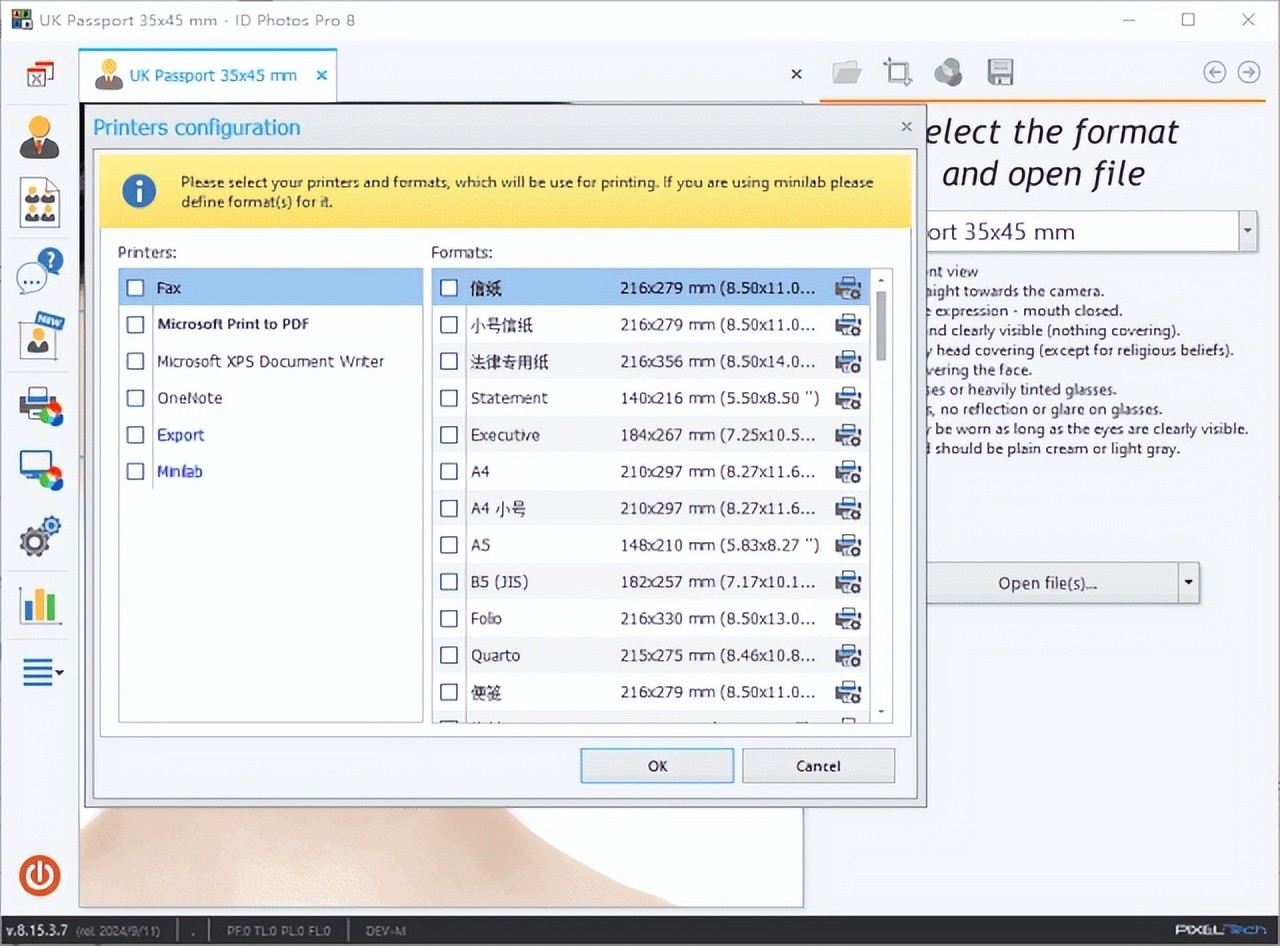The height and width of the screenshot is (946, 1280).
Task: Check Microsoft Print to PDF printer
Action: [135, 325]
